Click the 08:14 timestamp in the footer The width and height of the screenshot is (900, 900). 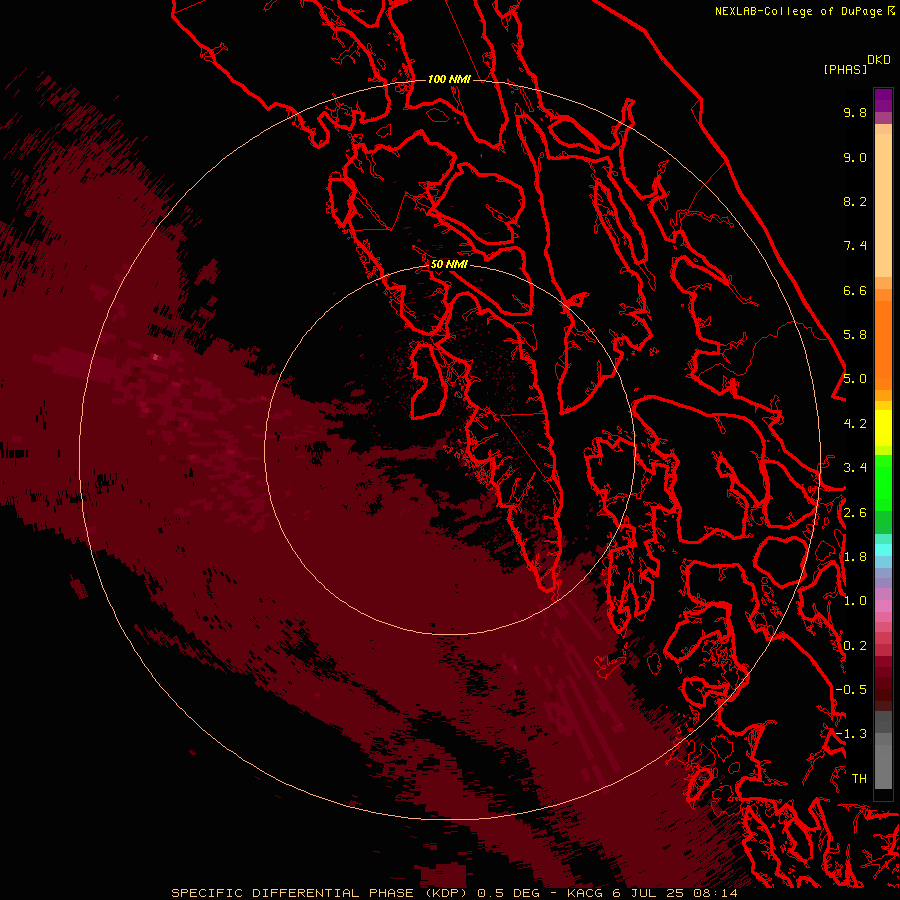pos(716,893)
